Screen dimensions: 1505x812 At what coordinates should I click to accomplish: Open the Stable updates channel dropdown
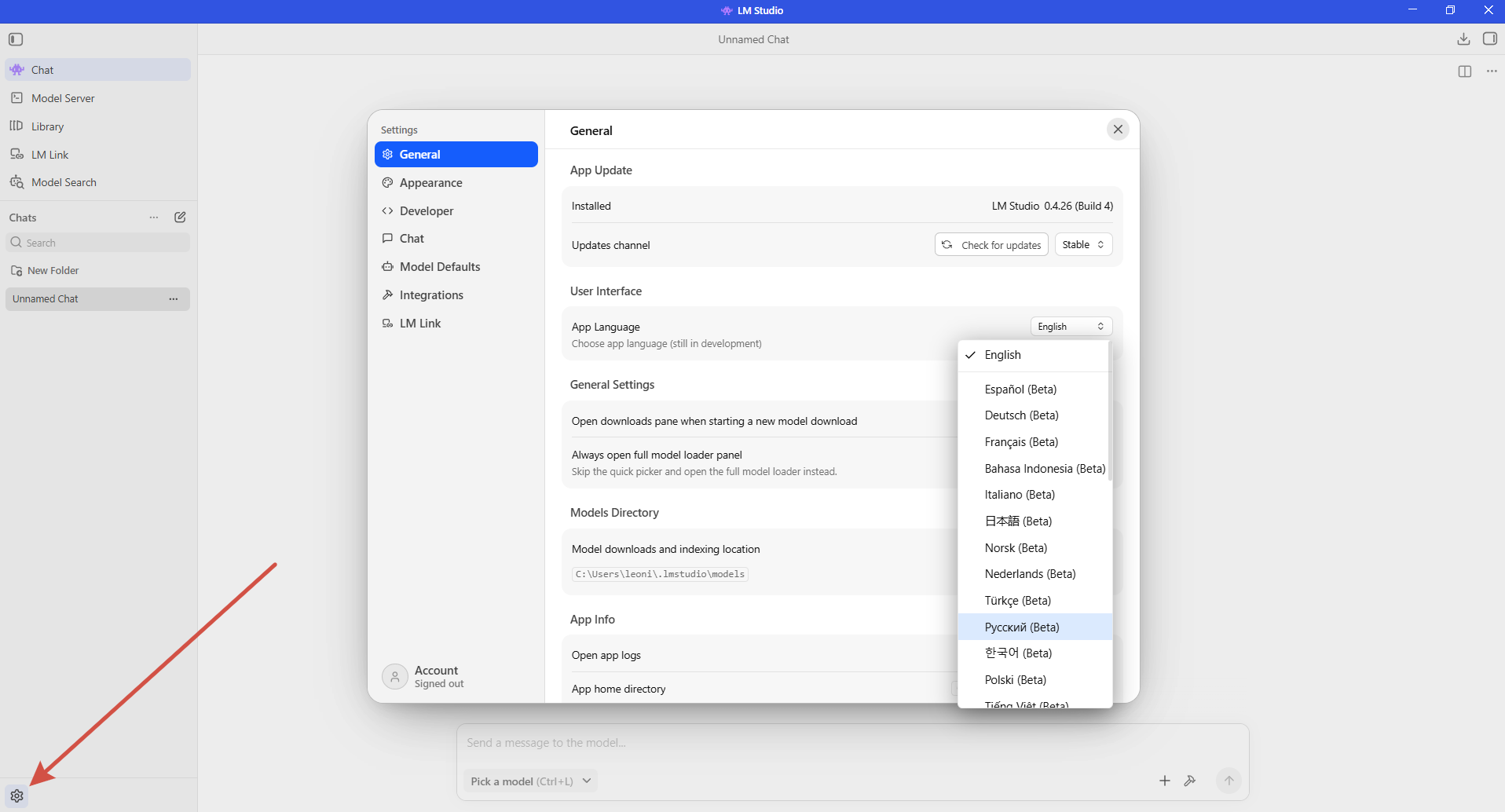click(1083, 245)
